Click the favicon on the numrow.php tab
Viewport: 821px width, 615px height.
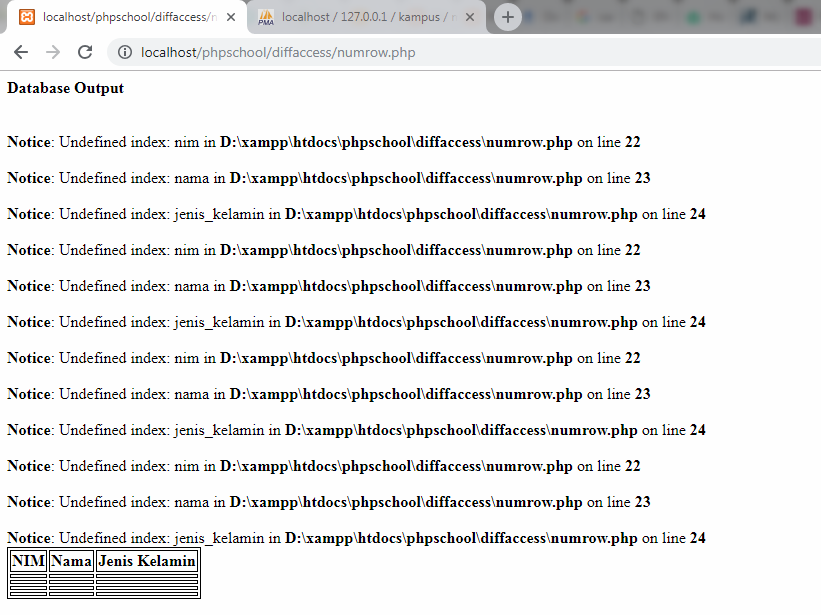tap(28, 16)
